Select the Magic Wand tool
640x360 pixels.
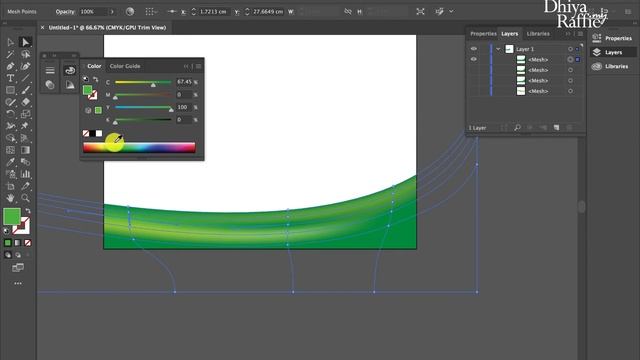click(11, 54)
